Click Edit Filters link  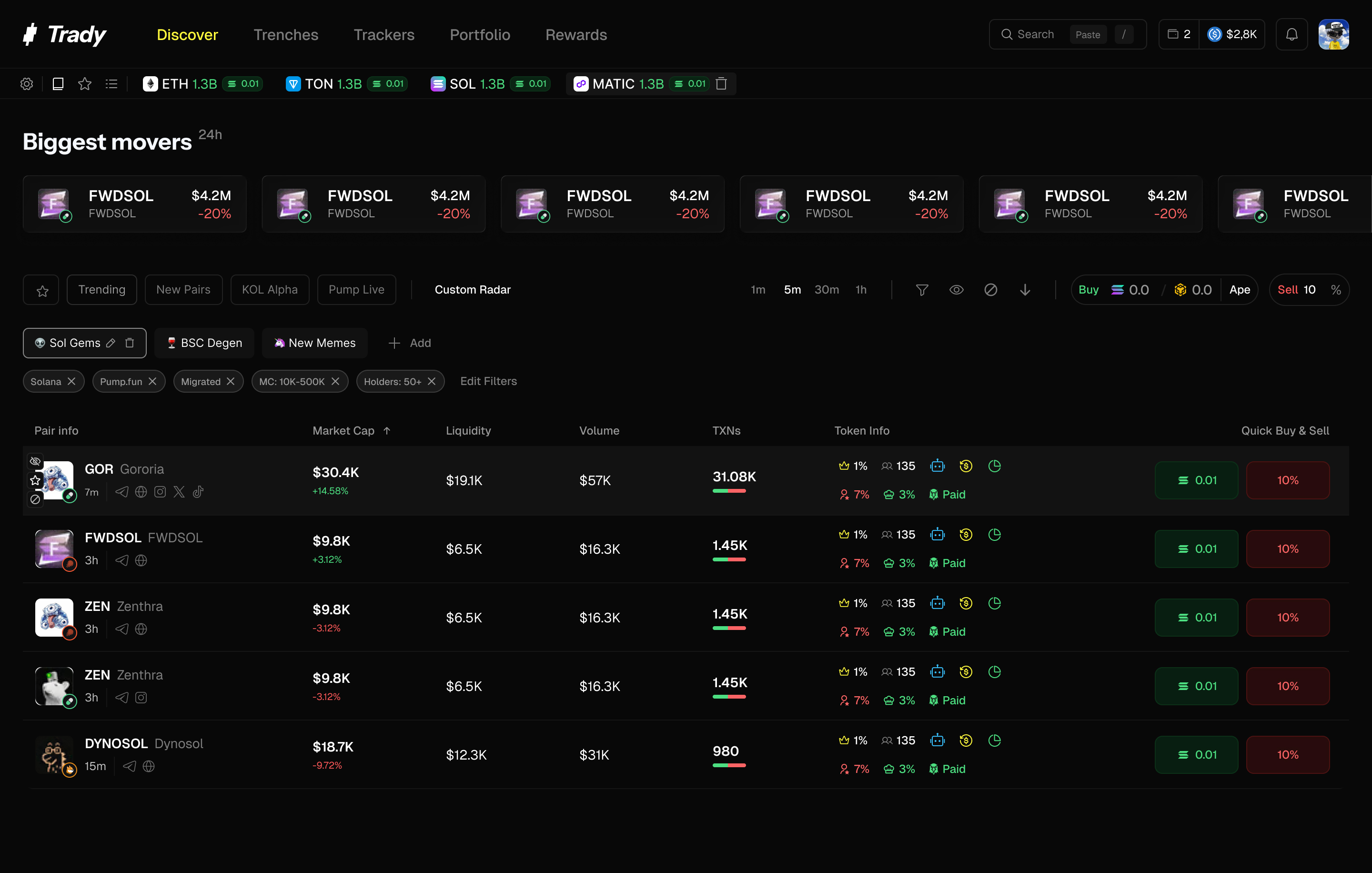pyautogui.click(x=488, y=381)
